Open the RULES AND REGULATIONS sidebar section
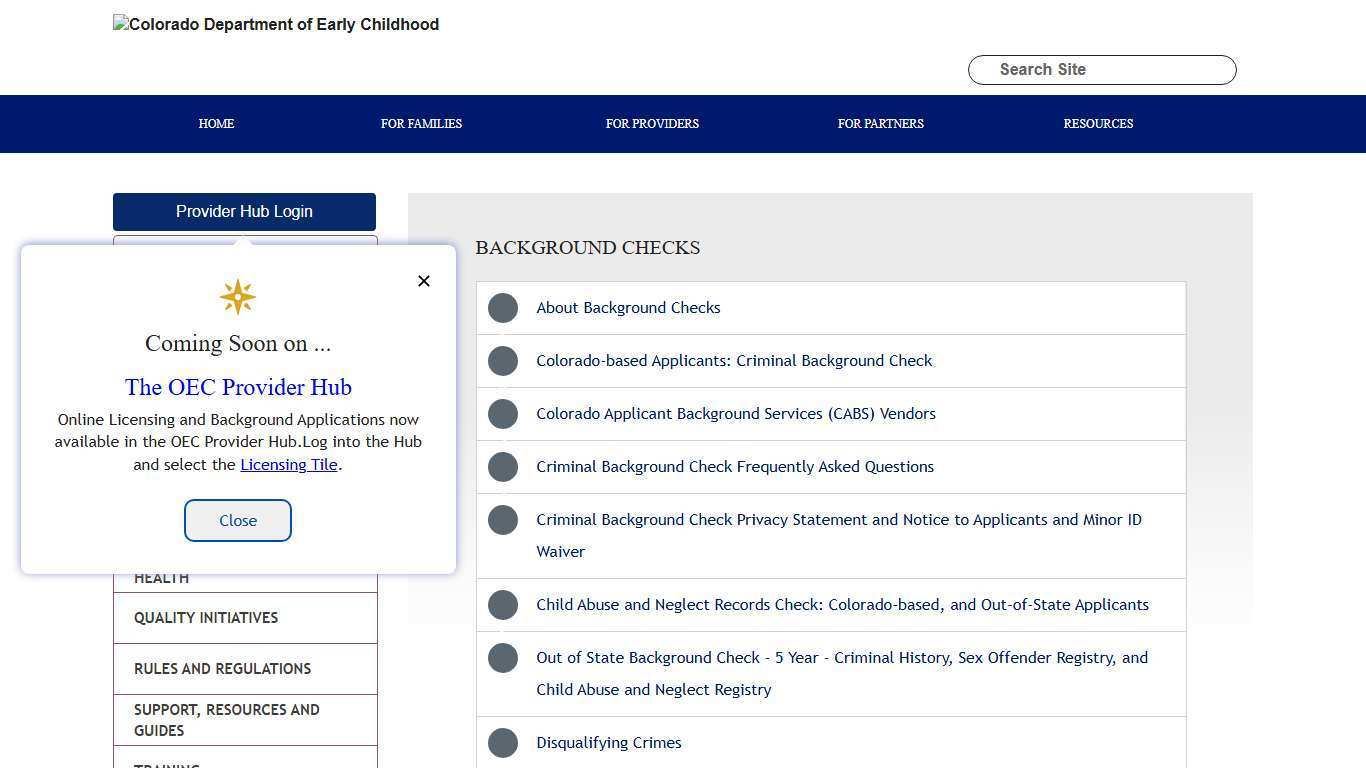 [x=222, y=668]
